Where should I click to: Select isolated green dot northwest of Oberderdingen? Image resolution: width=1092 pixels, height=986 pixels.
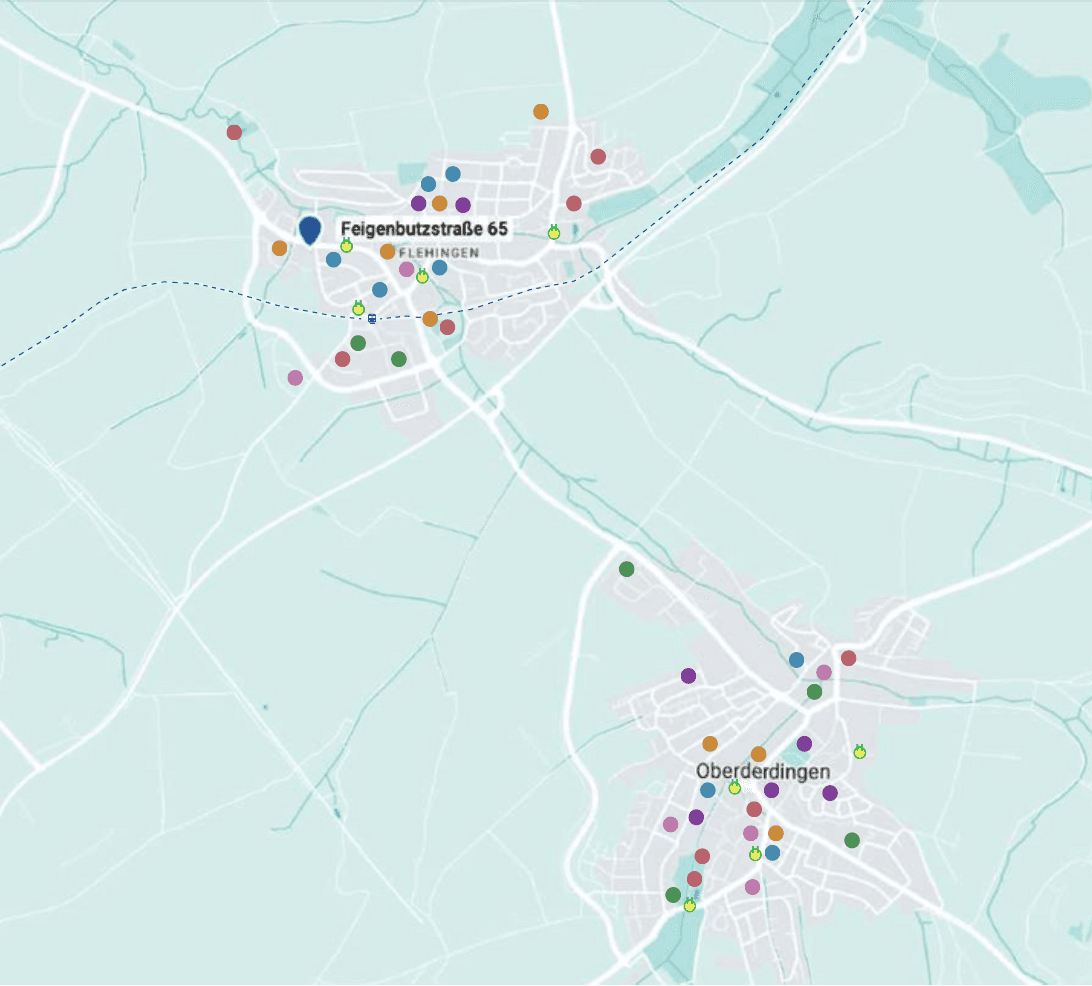pos(626,569)
